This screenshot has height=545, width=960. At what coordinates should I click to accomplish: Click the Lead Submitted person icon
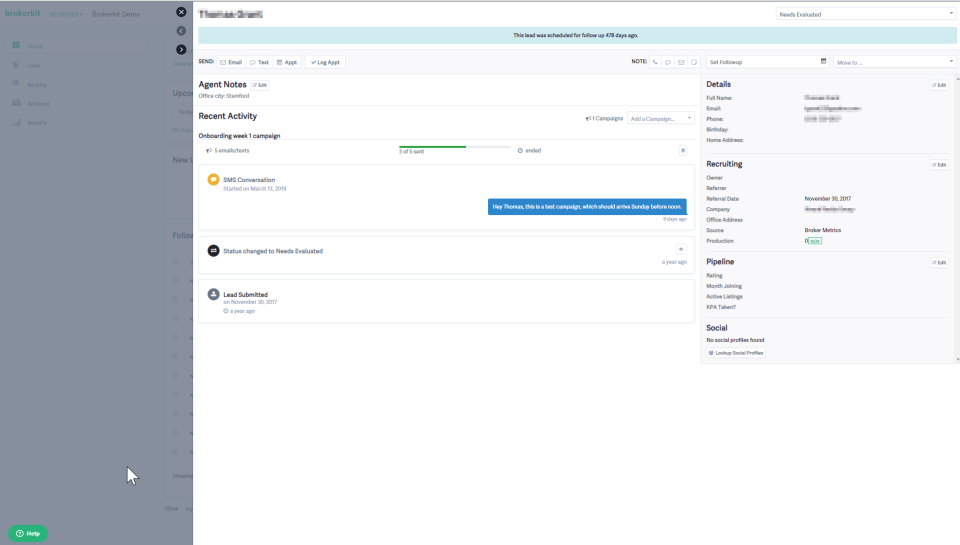[213, 294]
